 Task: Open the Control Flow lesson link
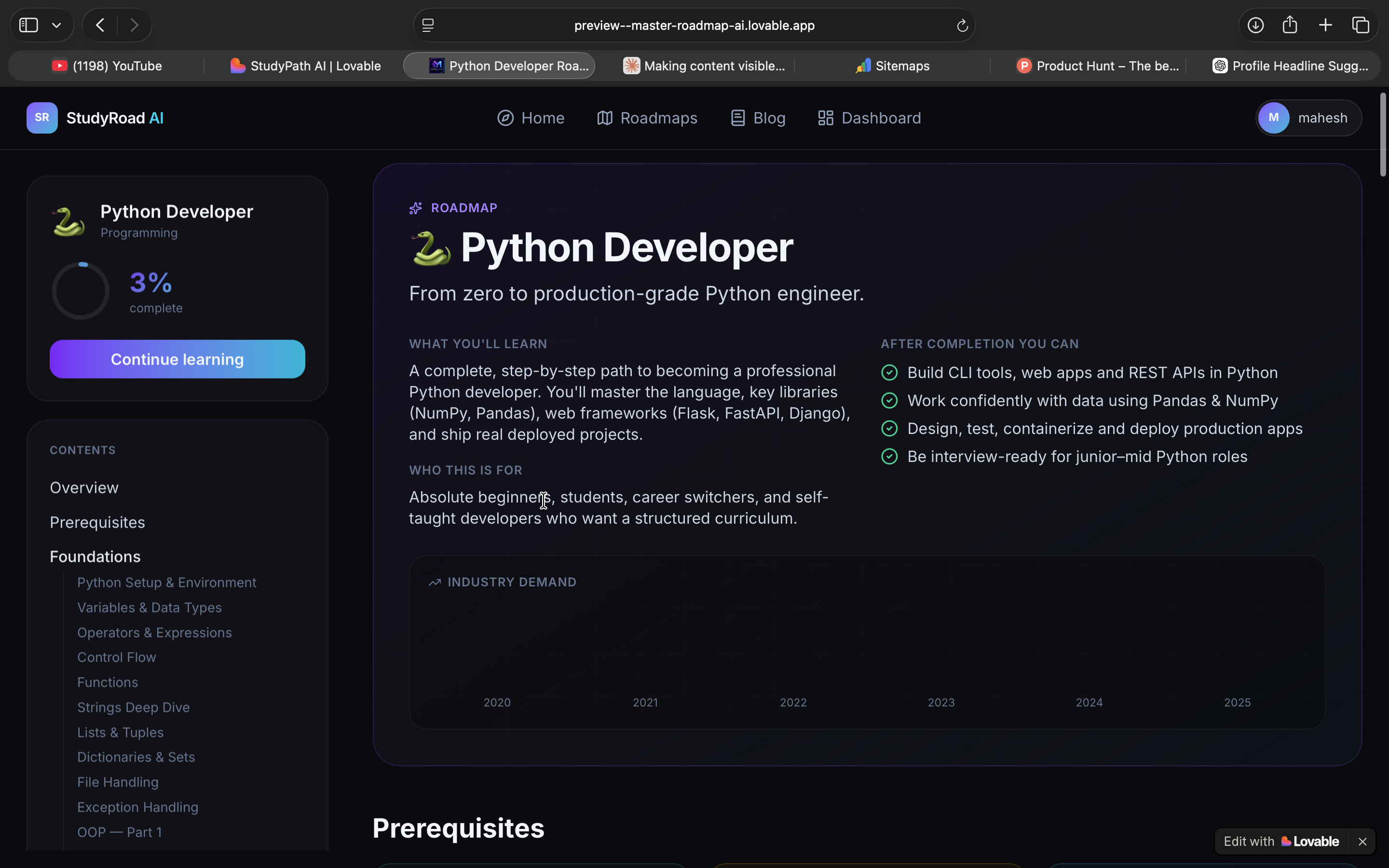pos(117,657)
